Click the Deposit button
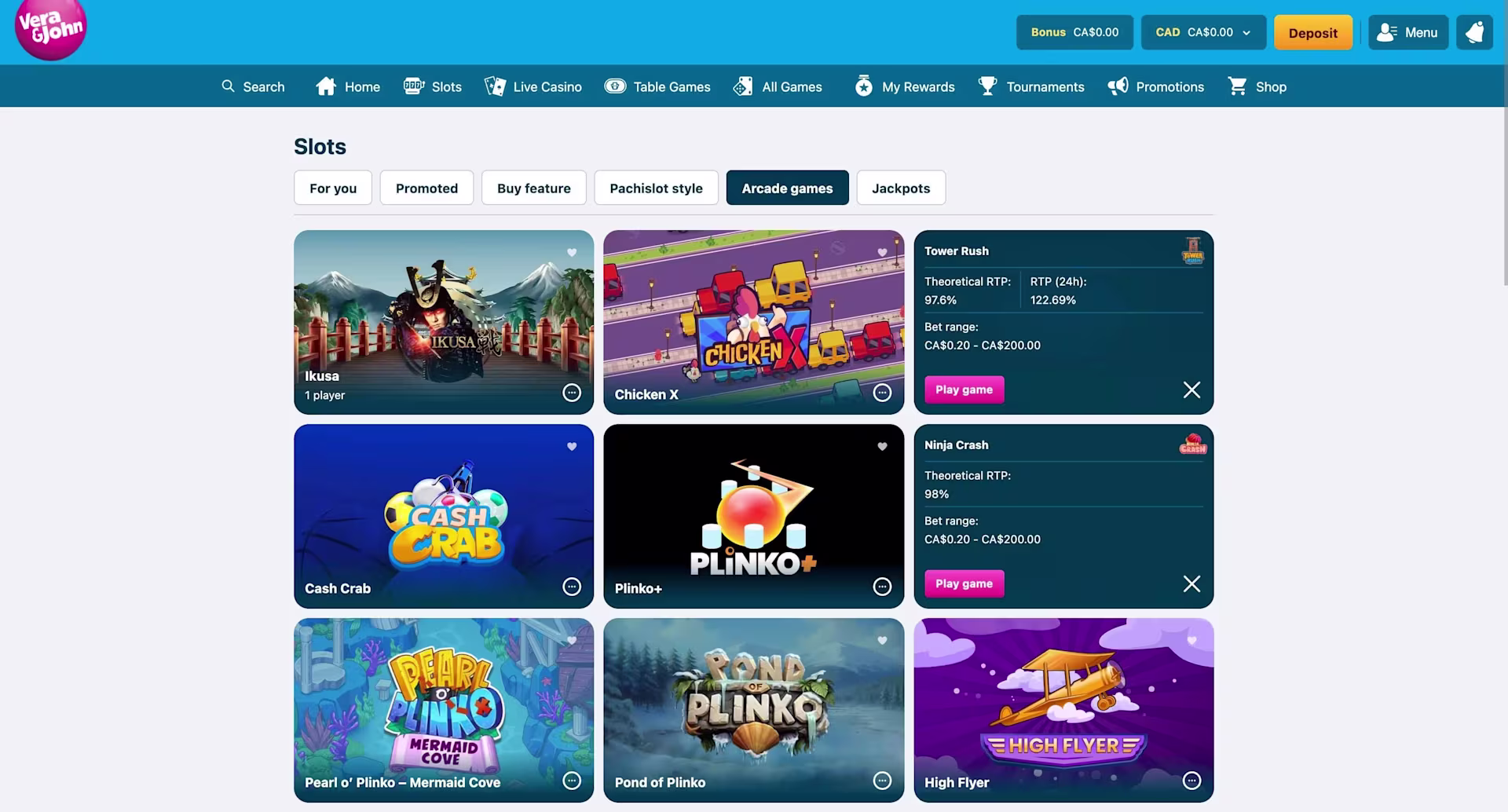 point(1312,32)
